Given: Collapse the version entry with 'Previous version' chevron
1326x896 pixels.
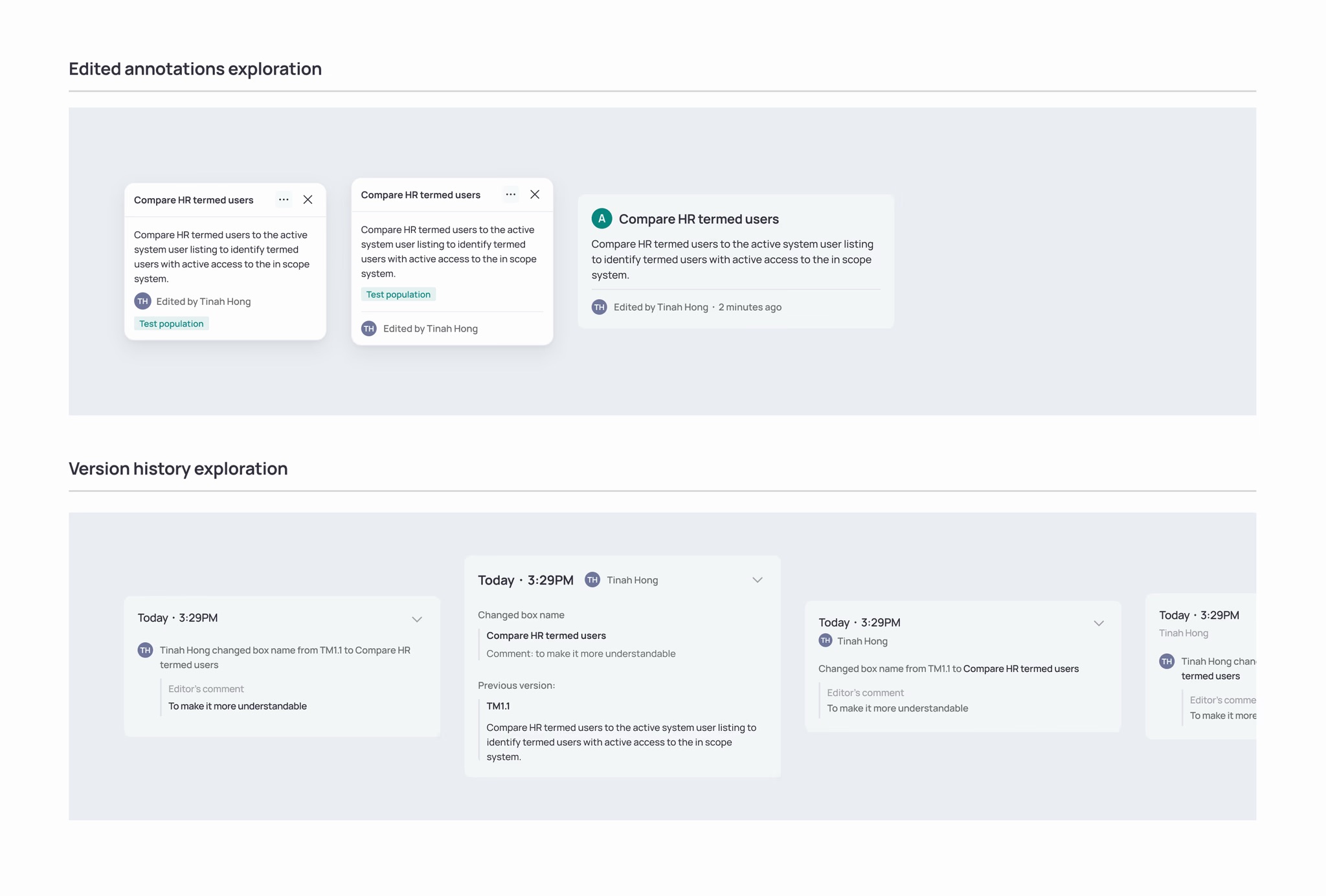Looking at the screenshot, I should click(x=758, y=579).
